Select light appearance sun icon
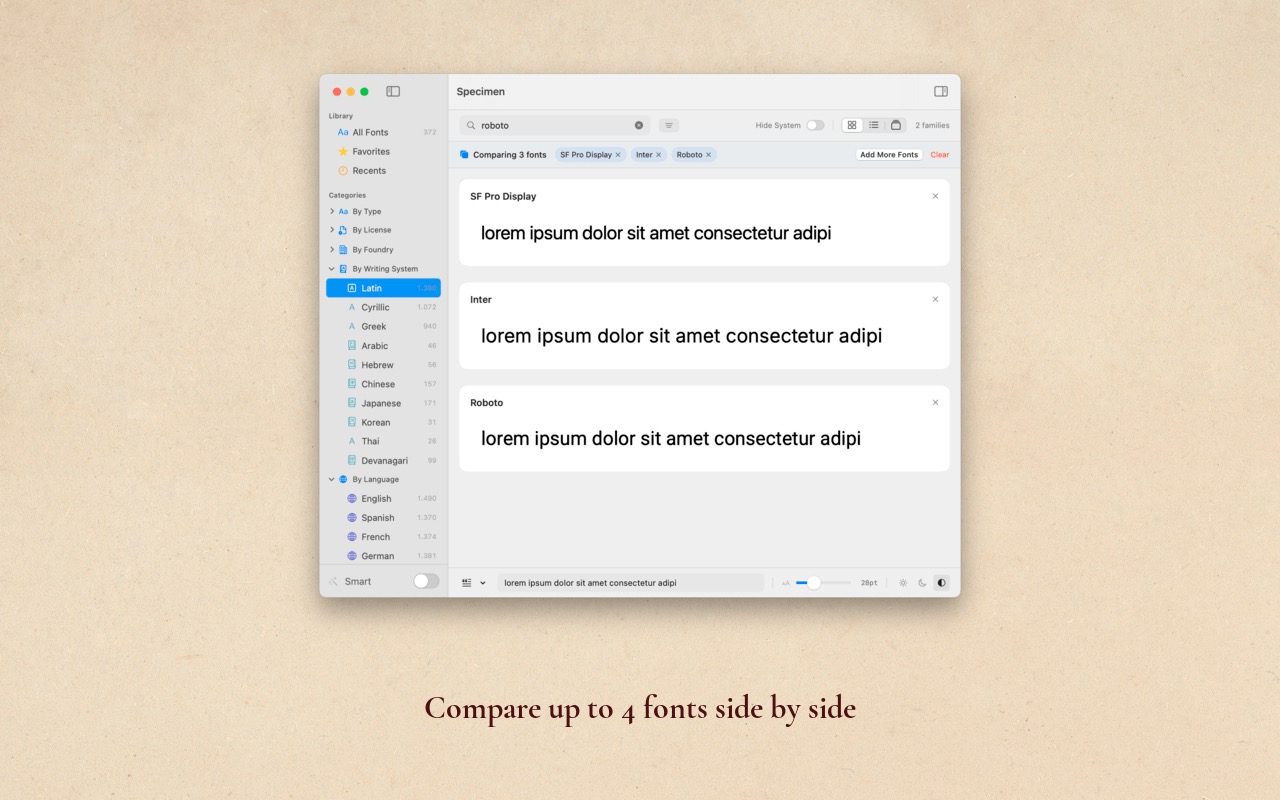Viewport: 1280px width, 800px height. [903, 582]
